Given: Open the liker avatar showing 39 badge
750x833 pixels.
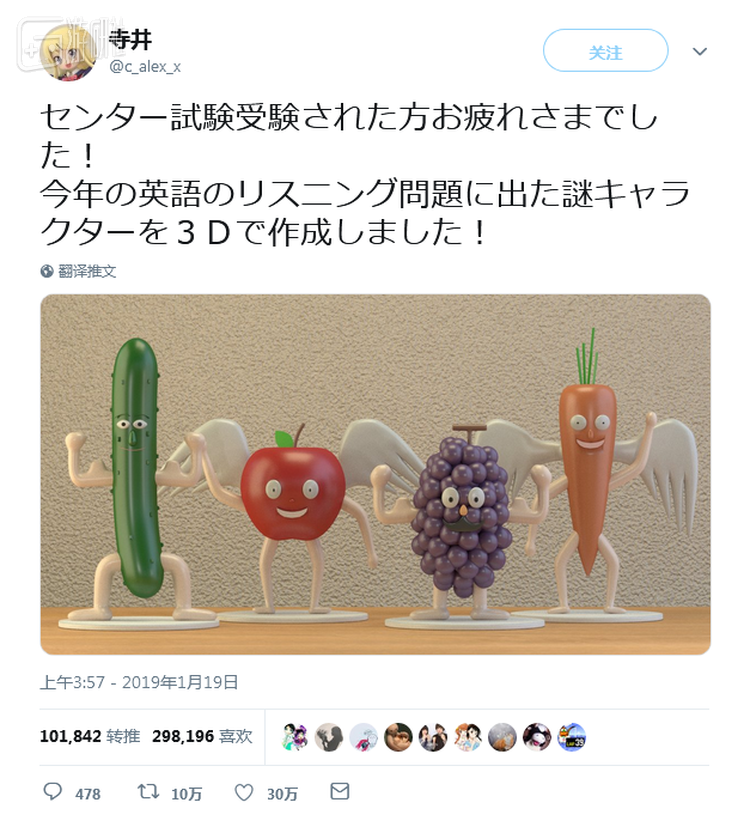Looking at the screenshot, I should coord(571,737).
